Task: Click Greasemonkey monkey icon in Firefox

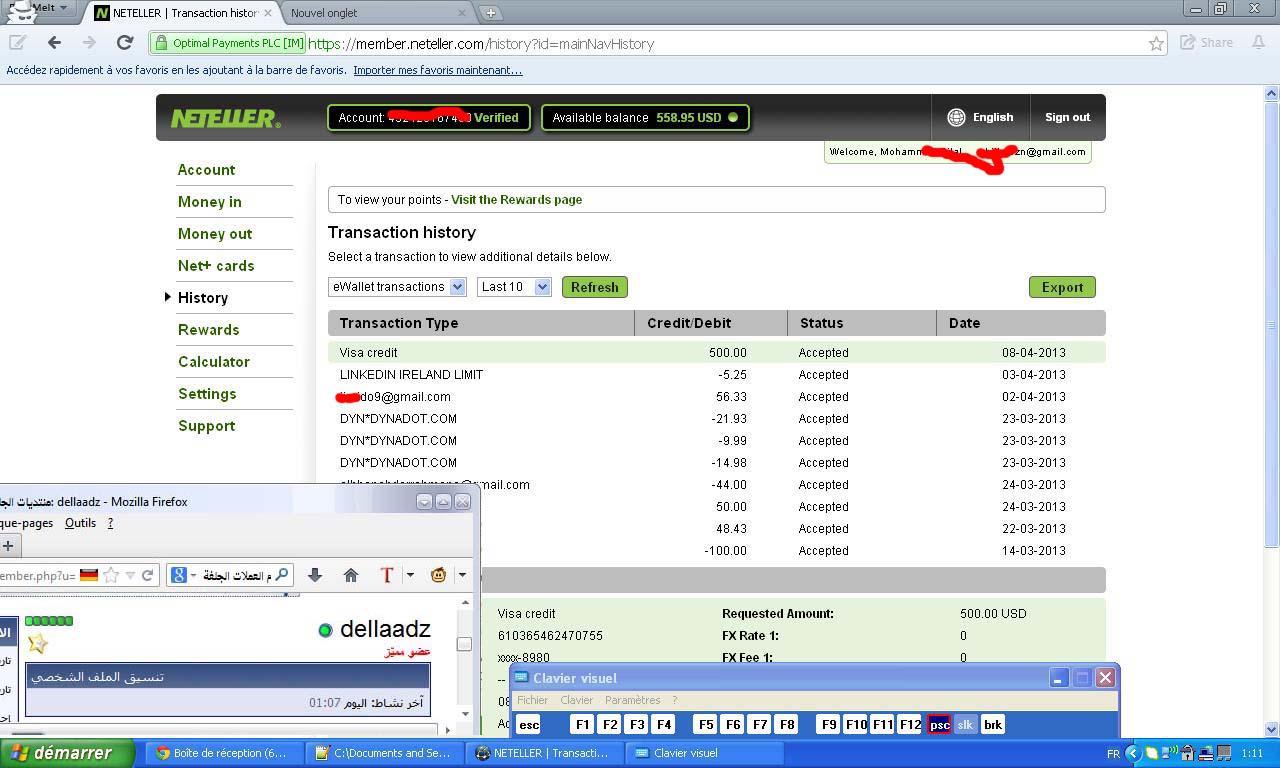Action: 438,575
